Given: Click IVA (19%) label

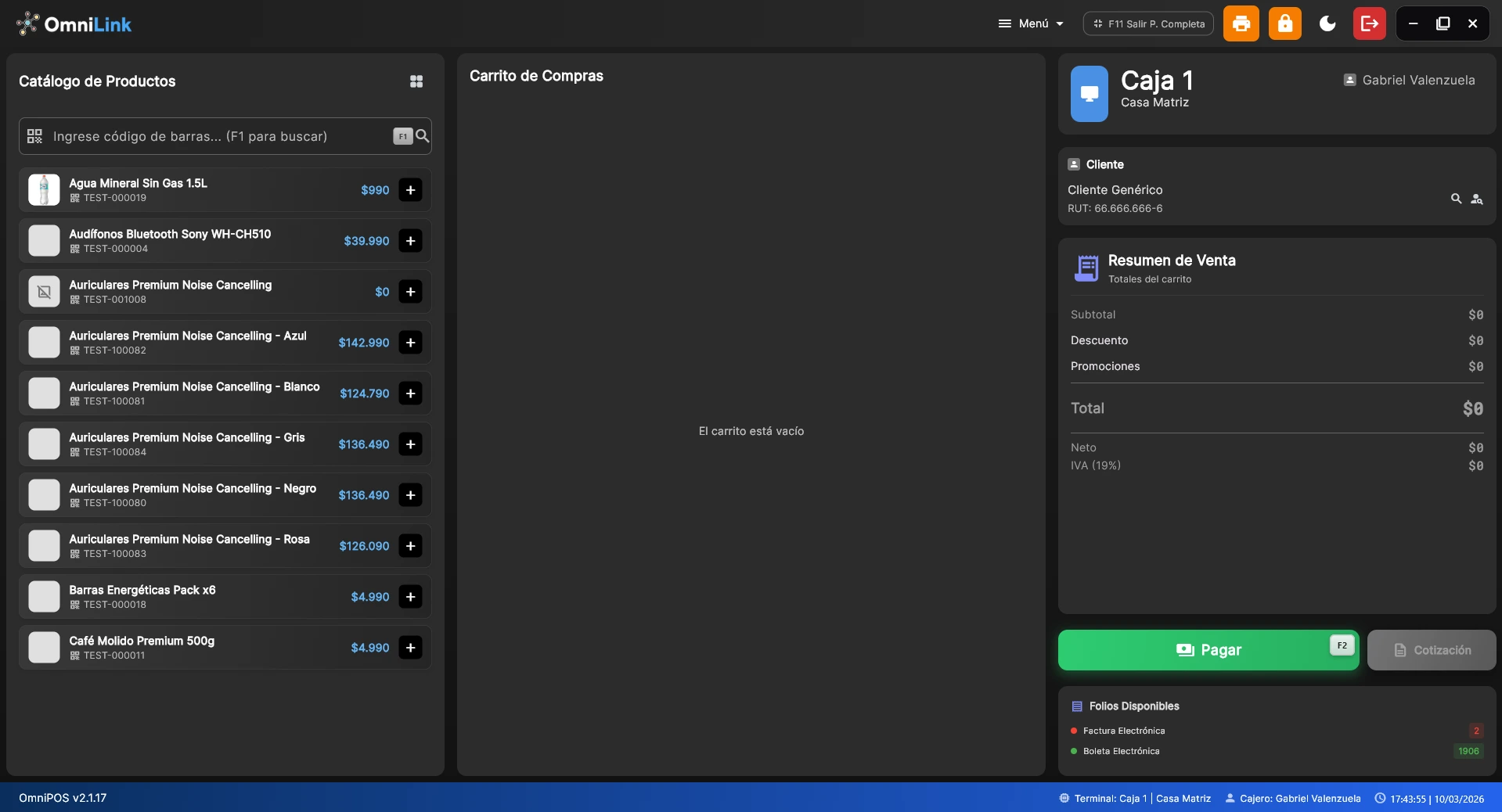Looking at the screenshot, I should (x=1096, y=465).
